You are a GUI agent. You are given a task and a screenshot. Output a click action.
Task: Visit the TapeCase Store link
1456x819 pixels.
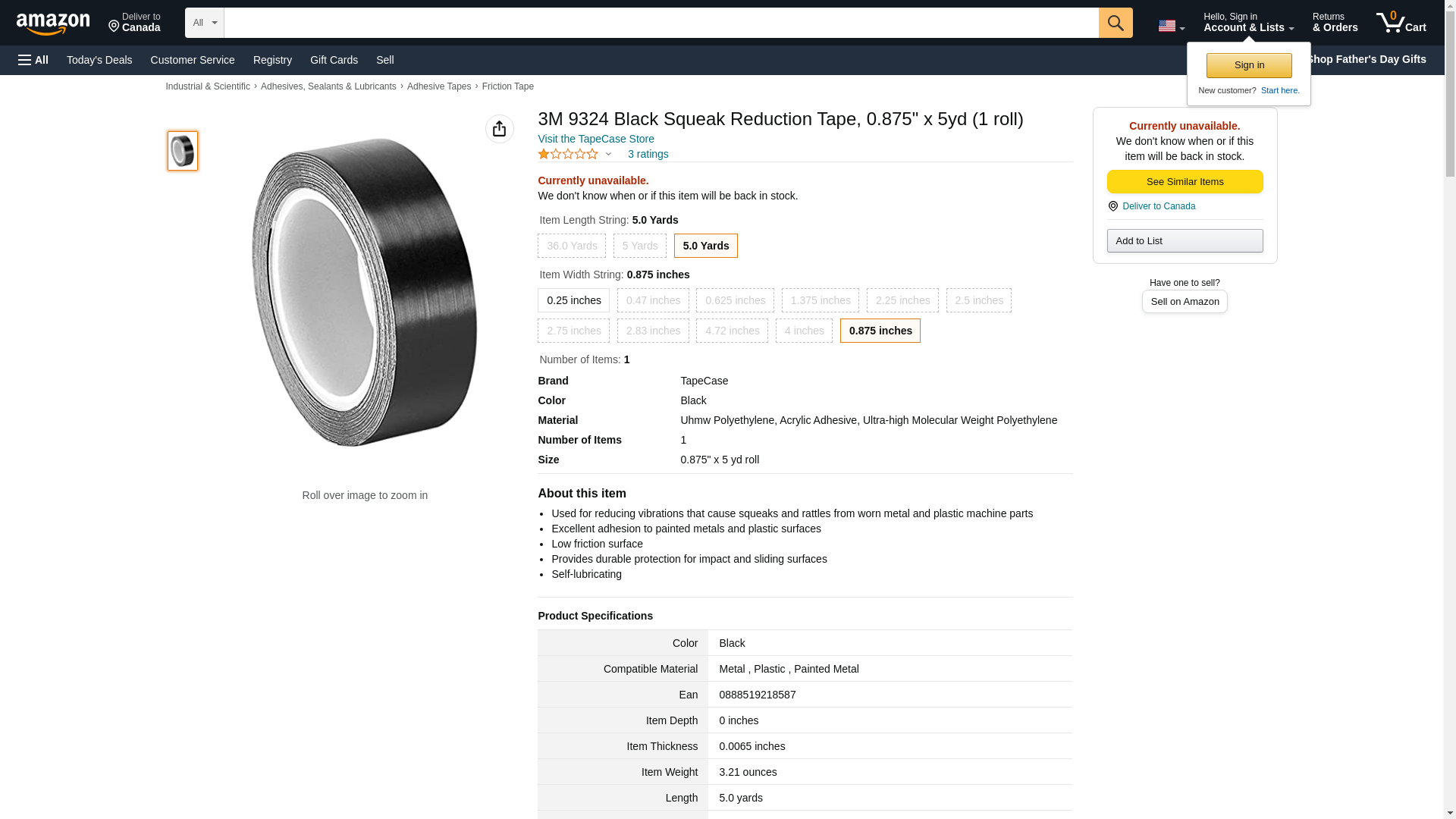pos(595,139)
